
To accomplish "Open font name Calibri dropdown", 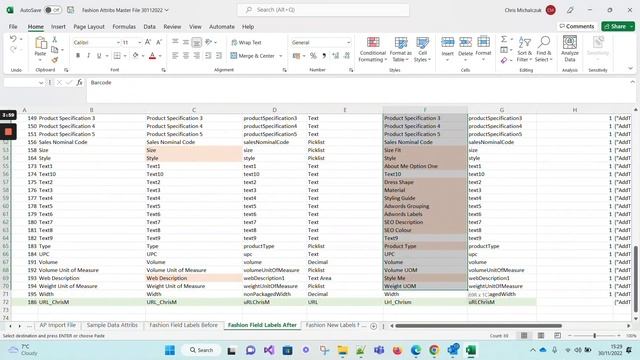I will pyautogui.click(x=118, y=42).
